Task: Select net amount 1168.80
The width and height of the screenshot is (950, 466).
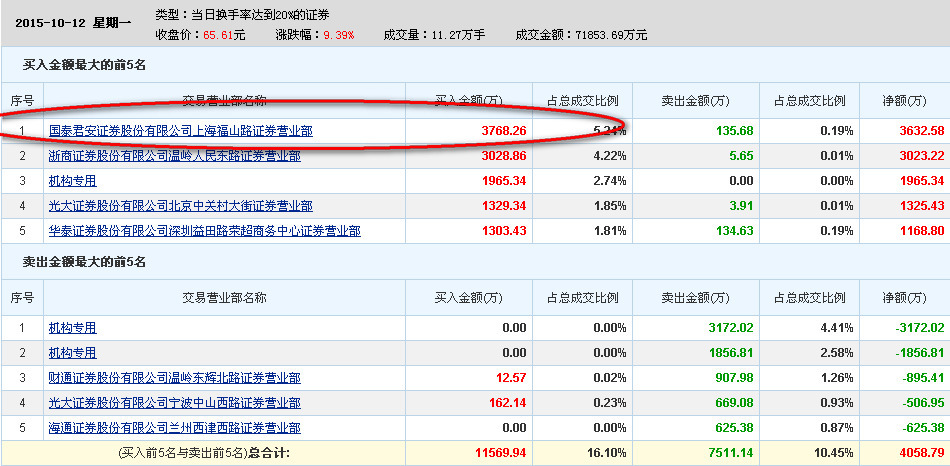Action: [x=921, y=231]
